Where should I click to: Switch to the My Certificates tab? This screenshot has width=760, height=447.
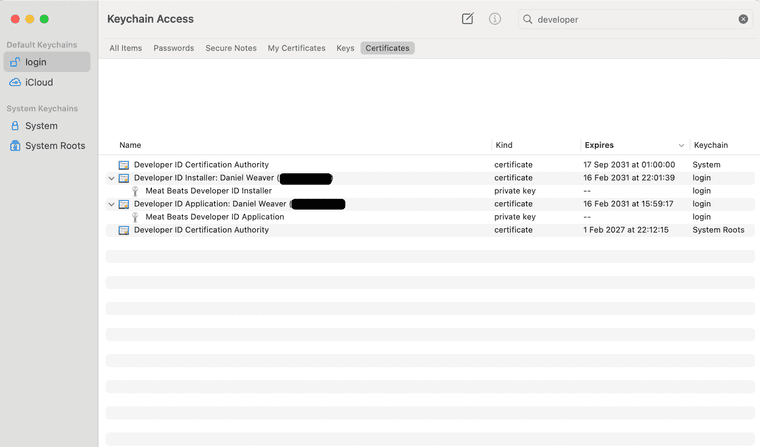[x=296, y=48]
